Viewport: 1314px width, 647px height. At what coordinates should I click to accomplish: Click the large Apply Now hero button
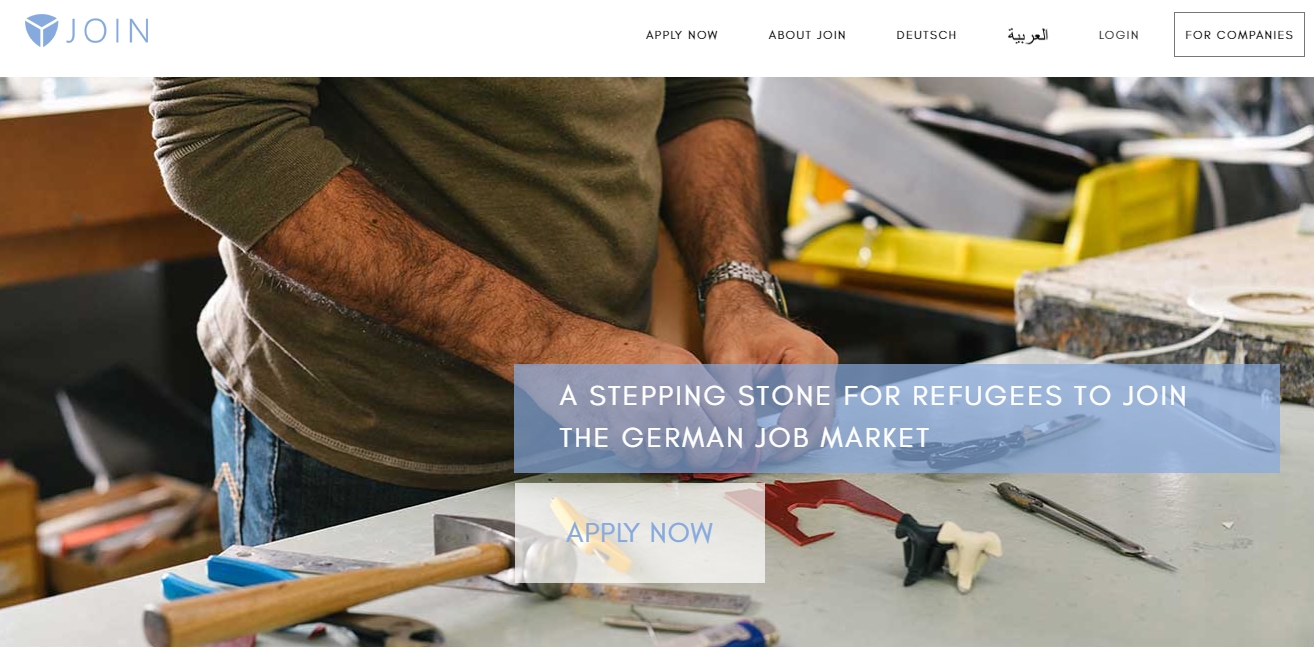pyautogui.click(x=640, y=533)
